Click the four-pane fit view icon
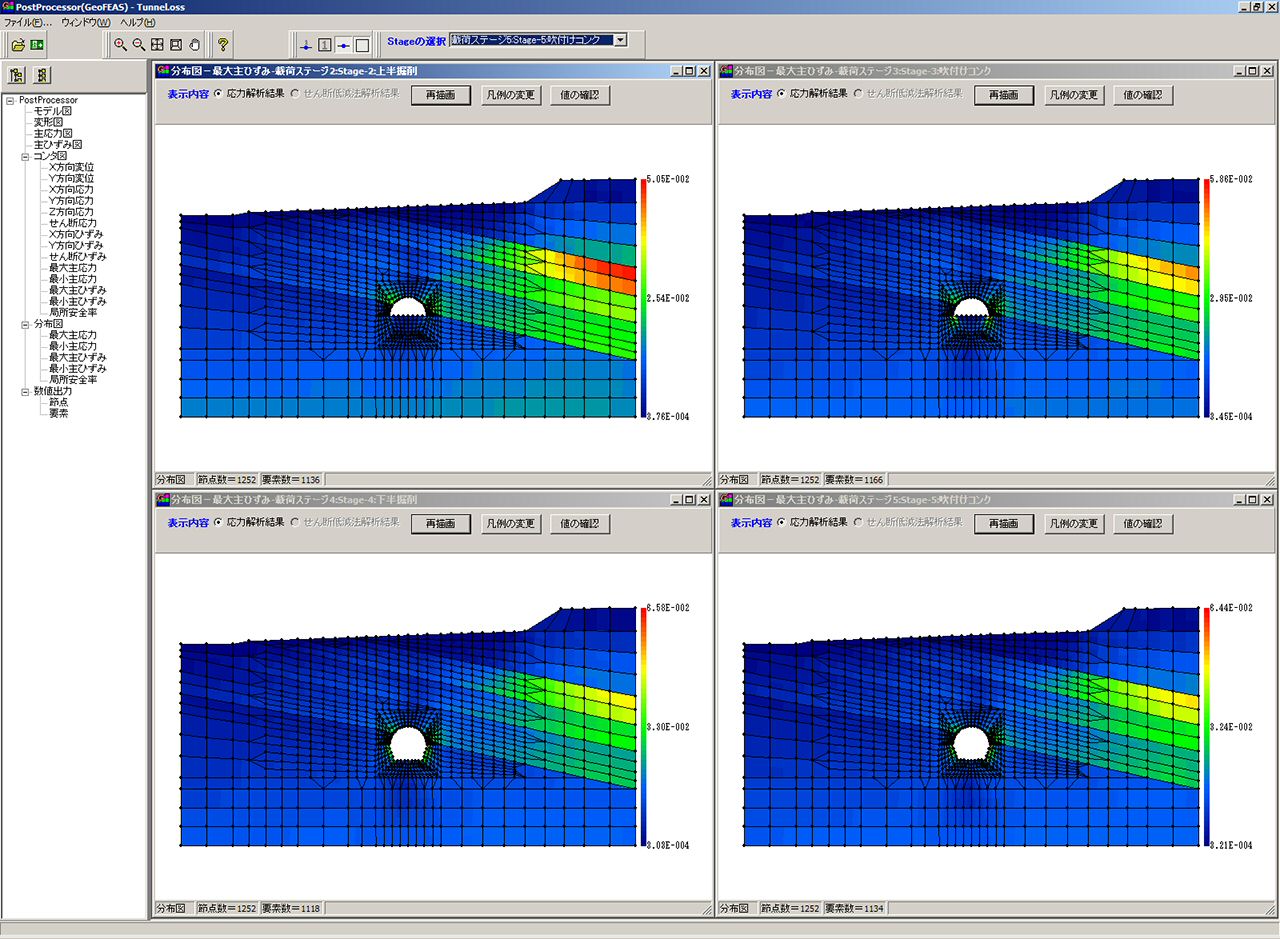Screen dimensions: 1280x939 pyautogui.click(x=158, y=44)
